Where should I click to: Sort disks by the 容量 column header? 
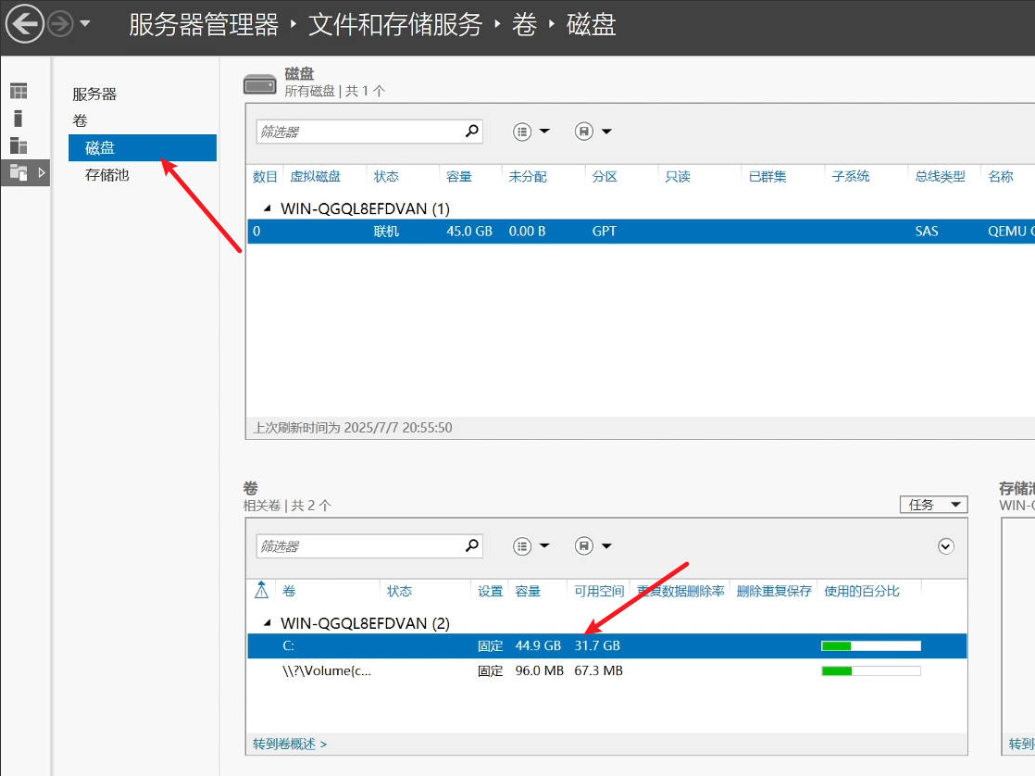pos(459,176)
